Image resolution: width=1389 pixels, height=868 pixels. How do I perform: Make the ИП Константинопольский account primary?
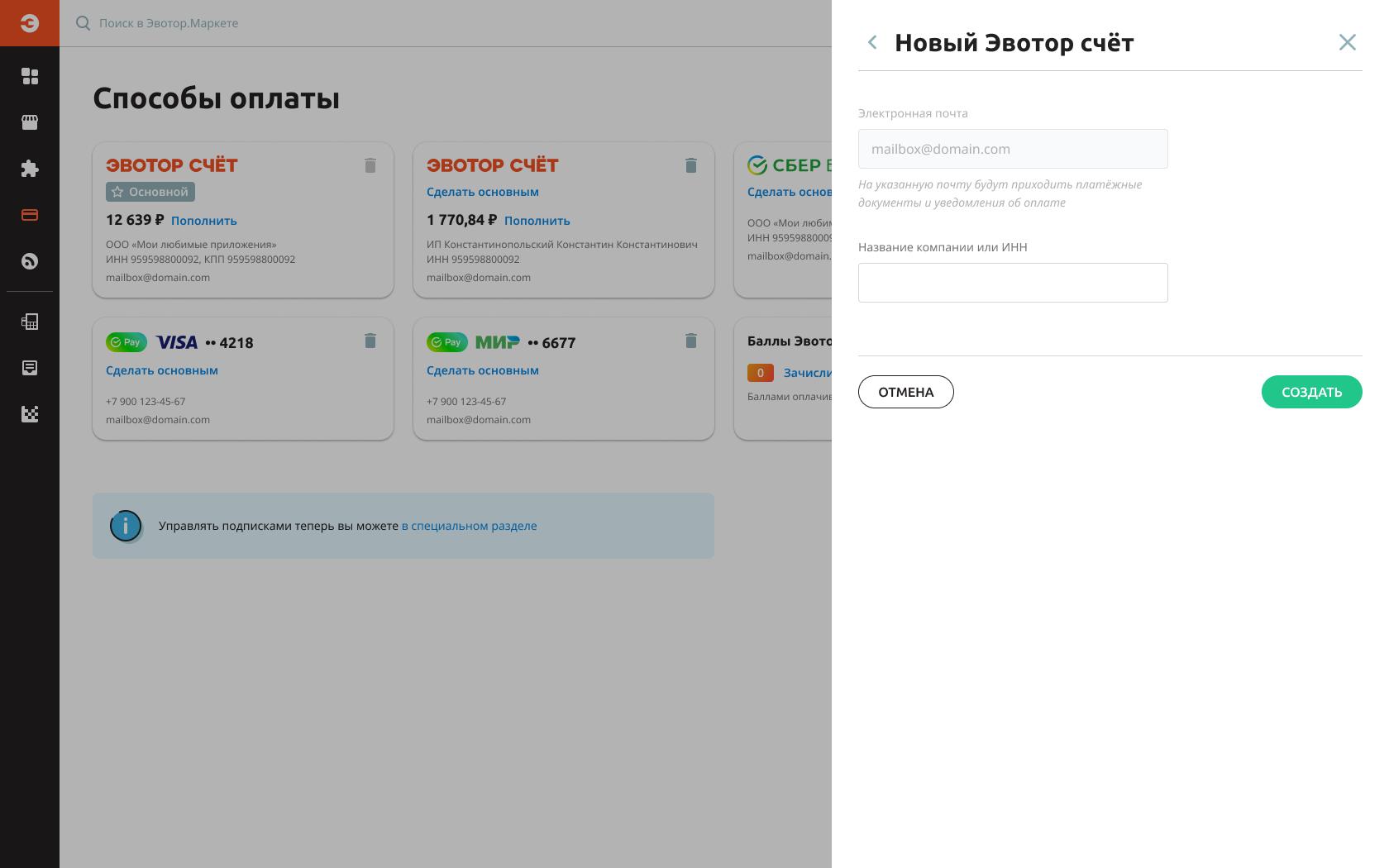(483, 192)
